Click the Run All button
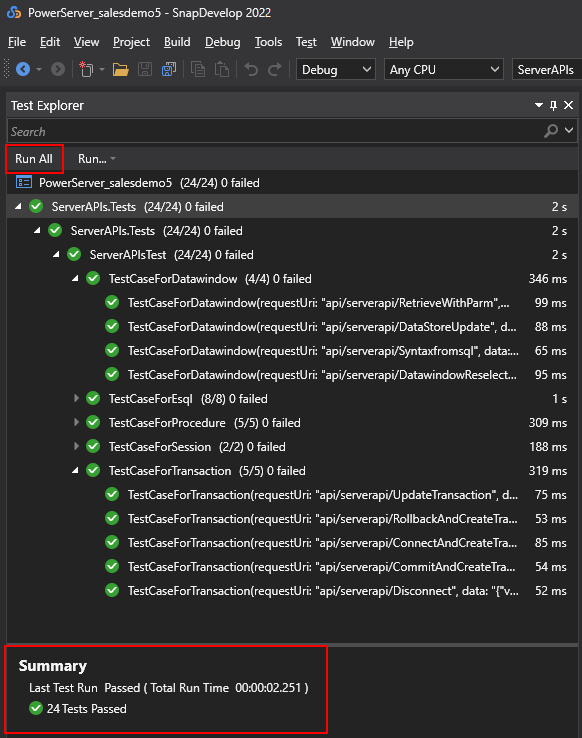Viewport: 582px width, 738px height. click(34, 159)
